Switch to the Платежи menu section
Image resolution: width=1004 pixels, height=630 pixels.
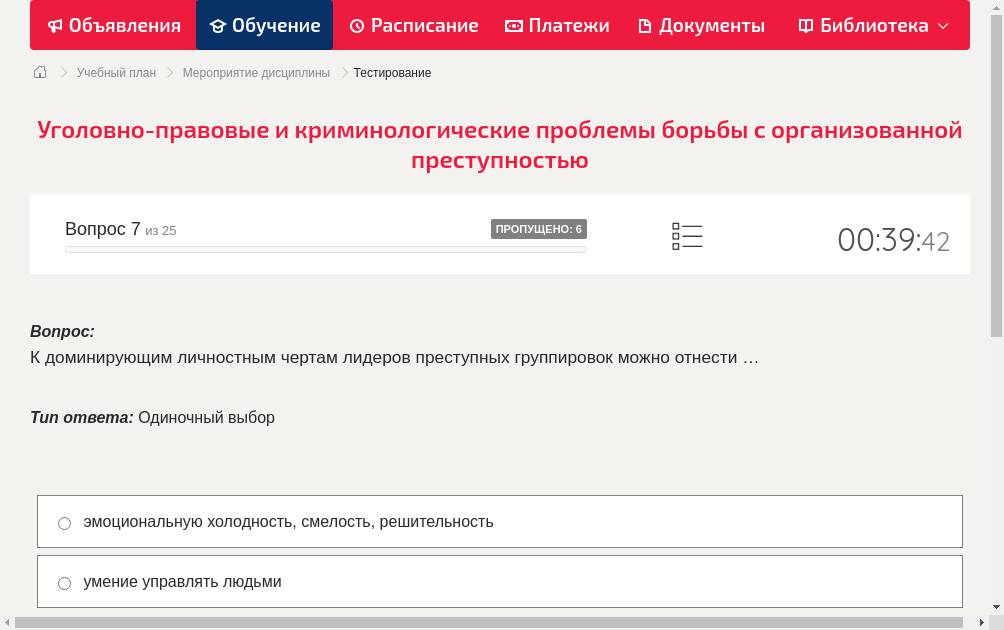[568, 25]
